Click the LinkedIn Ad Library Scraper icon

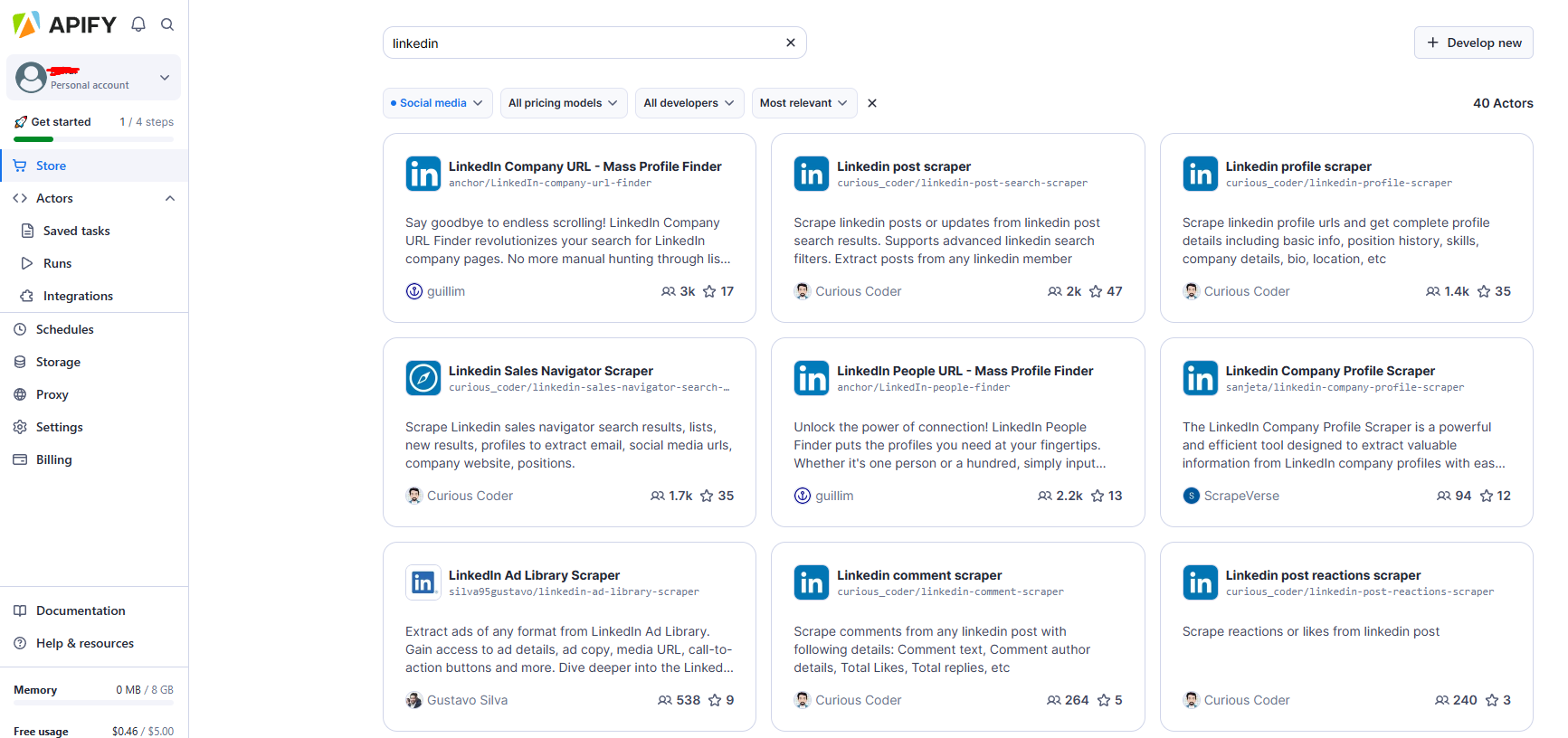[x=423, y=582]
